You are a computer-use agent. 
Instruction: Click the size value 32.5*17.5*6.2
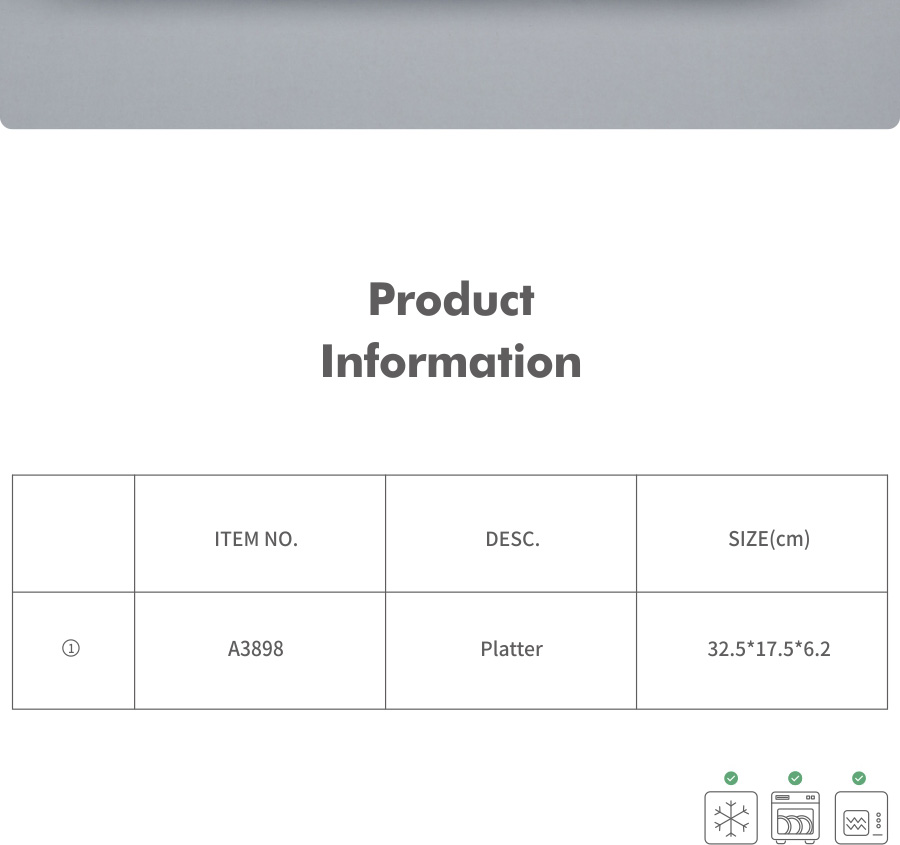tap(769, 649)
